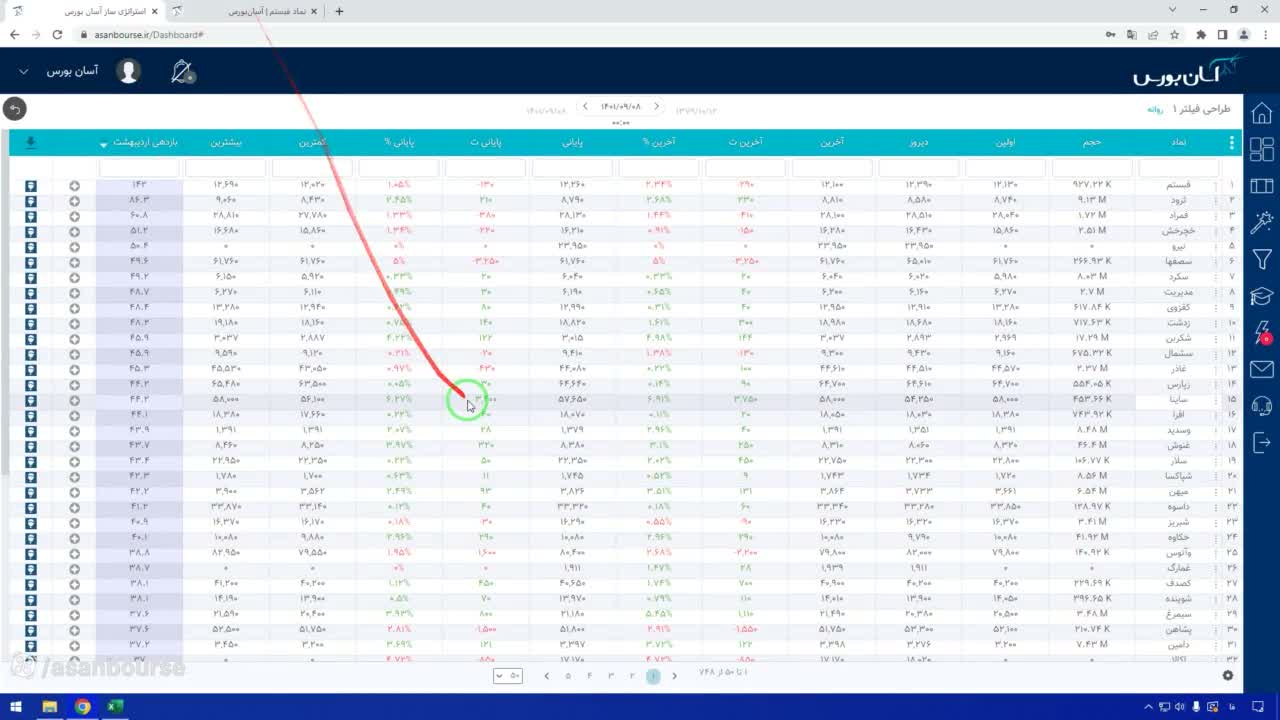Screen dimensions: 1280x720
Task: Click the muted bell notification icon
Action: 182,71
